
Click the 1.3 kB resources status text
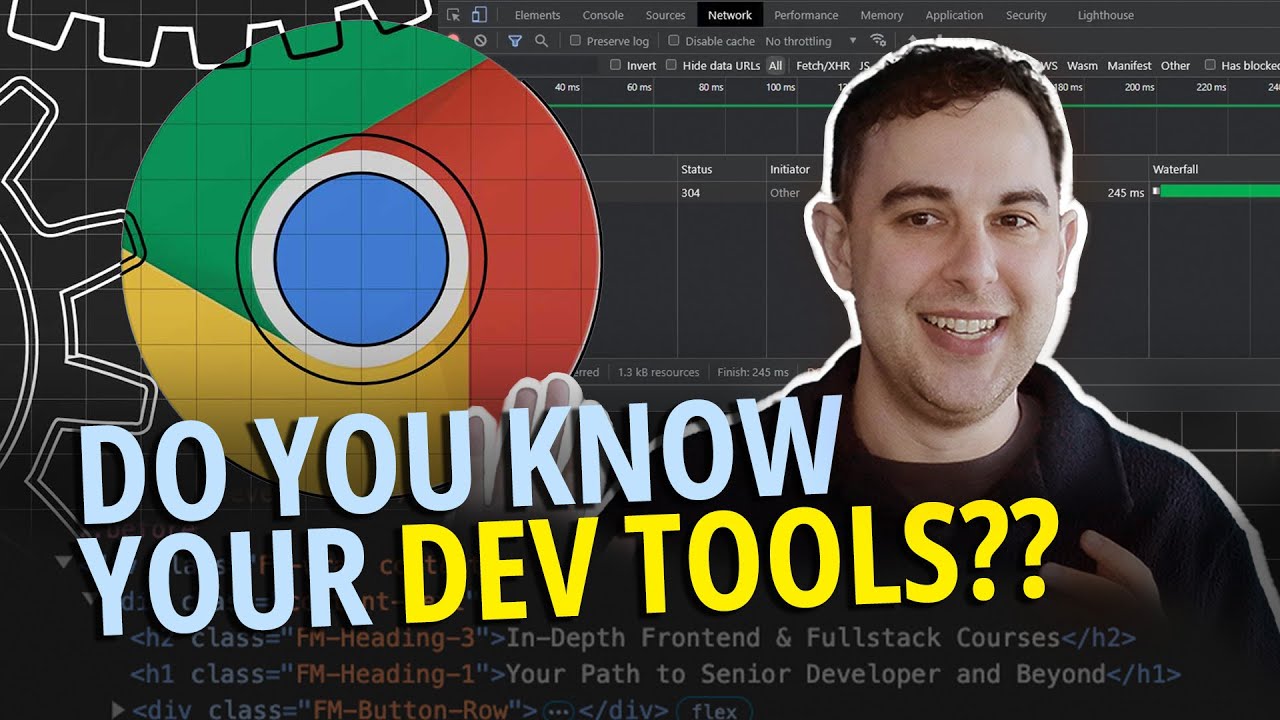658,372
